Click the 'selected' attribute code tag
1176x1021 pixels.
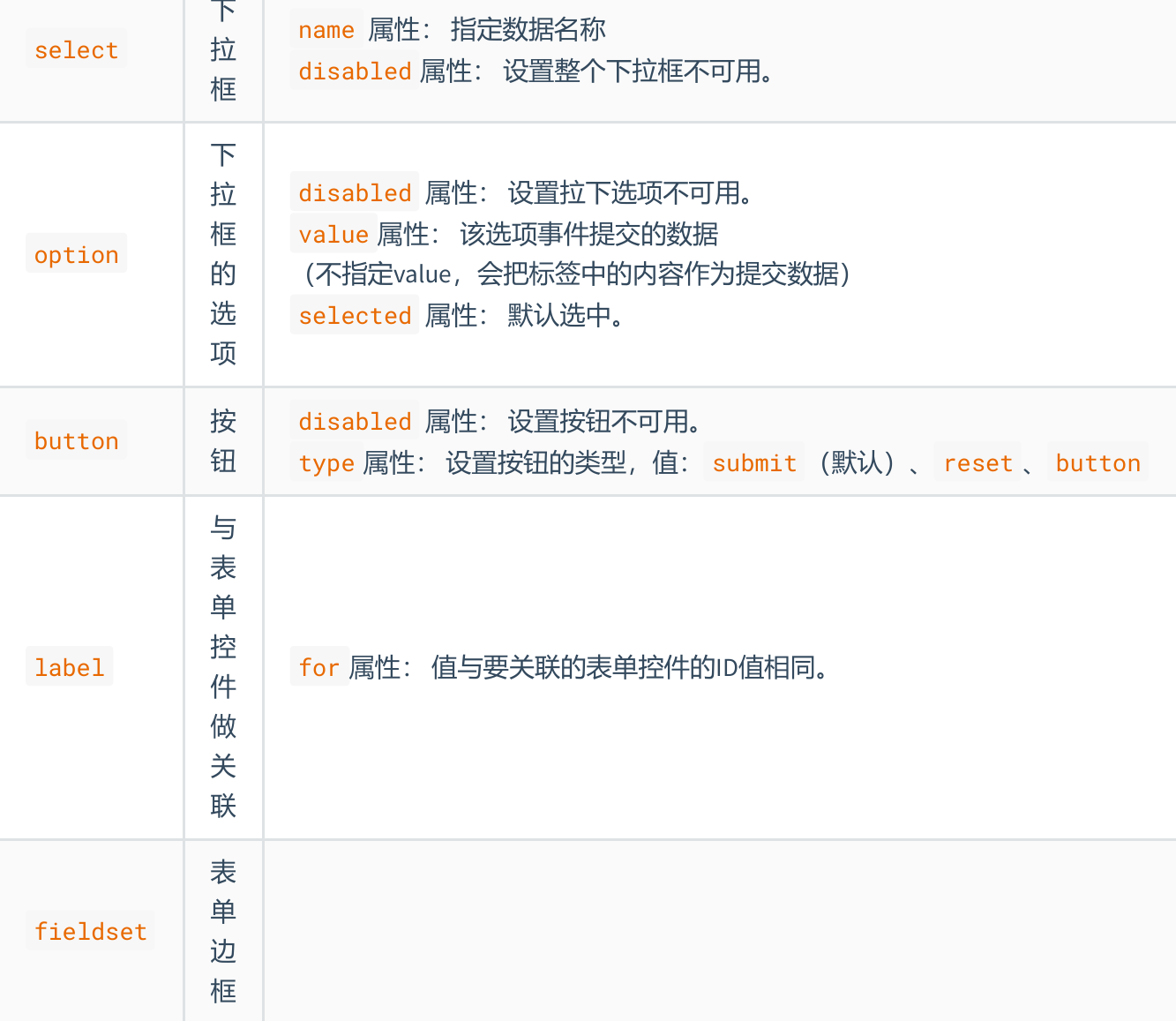[355, 316]
